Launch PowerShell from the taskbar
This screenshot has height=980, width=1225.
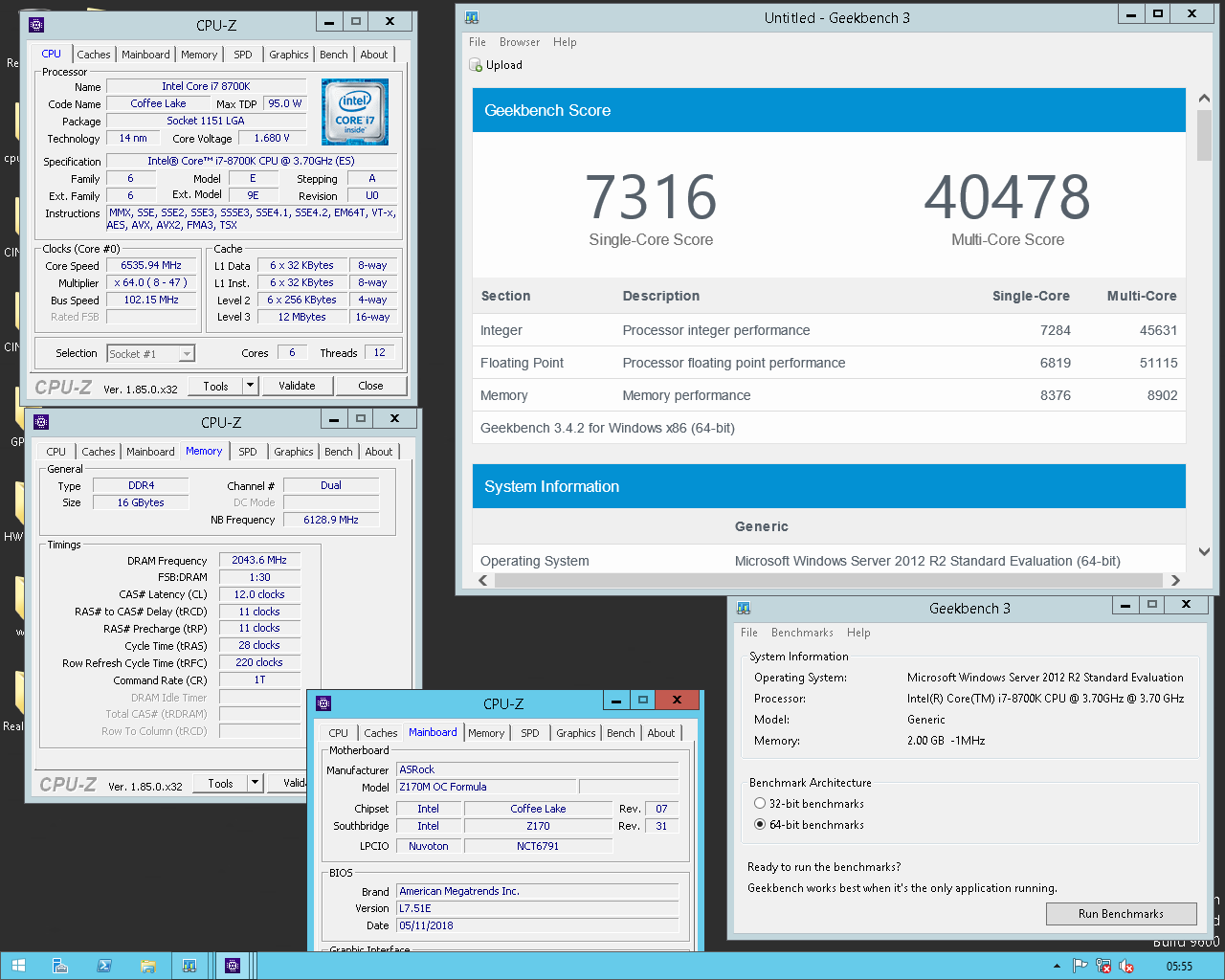pos(103,966)
